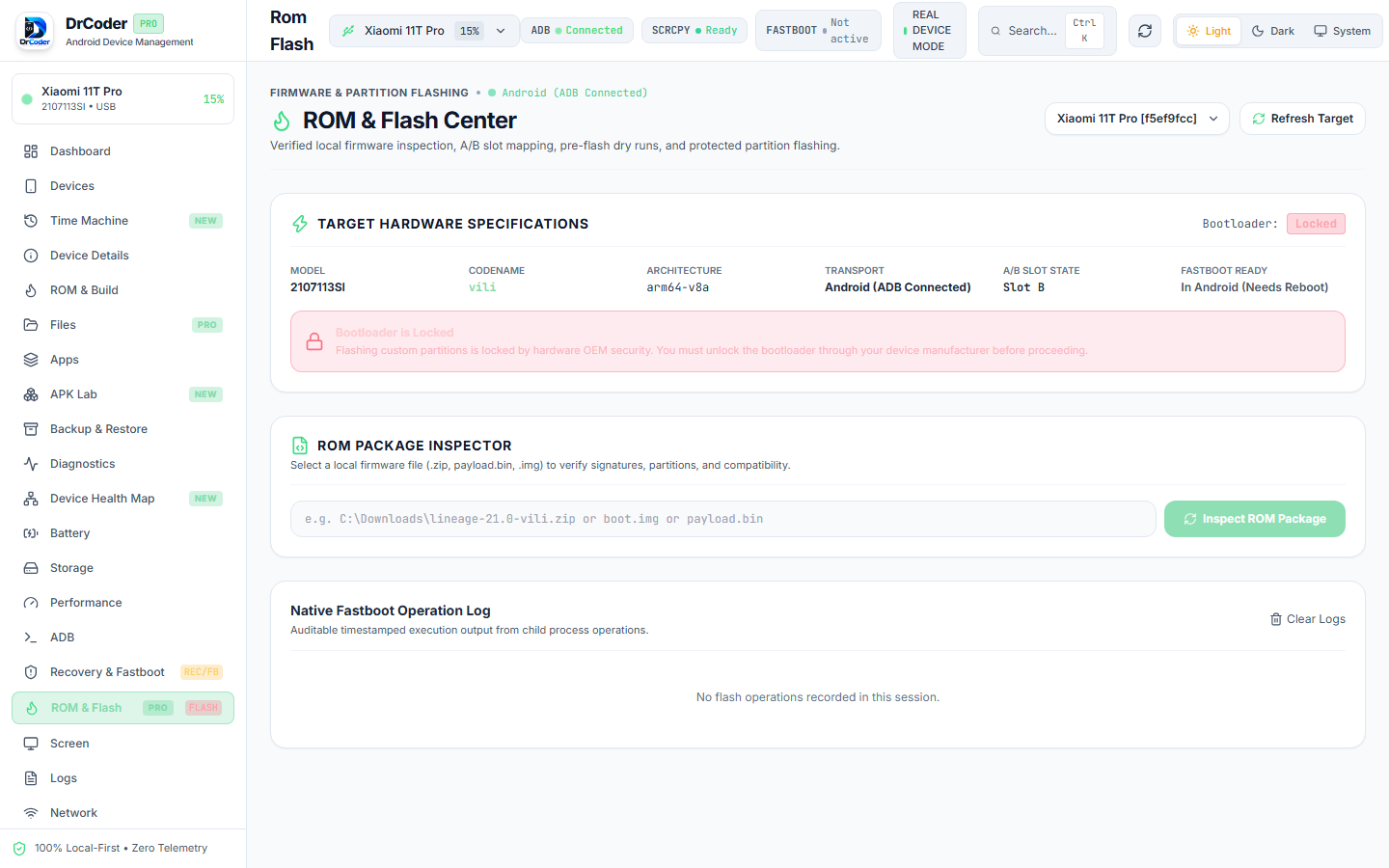Open Backup & Restore
This screenshot has width=1389, height=868.
[x=123, y=429]
